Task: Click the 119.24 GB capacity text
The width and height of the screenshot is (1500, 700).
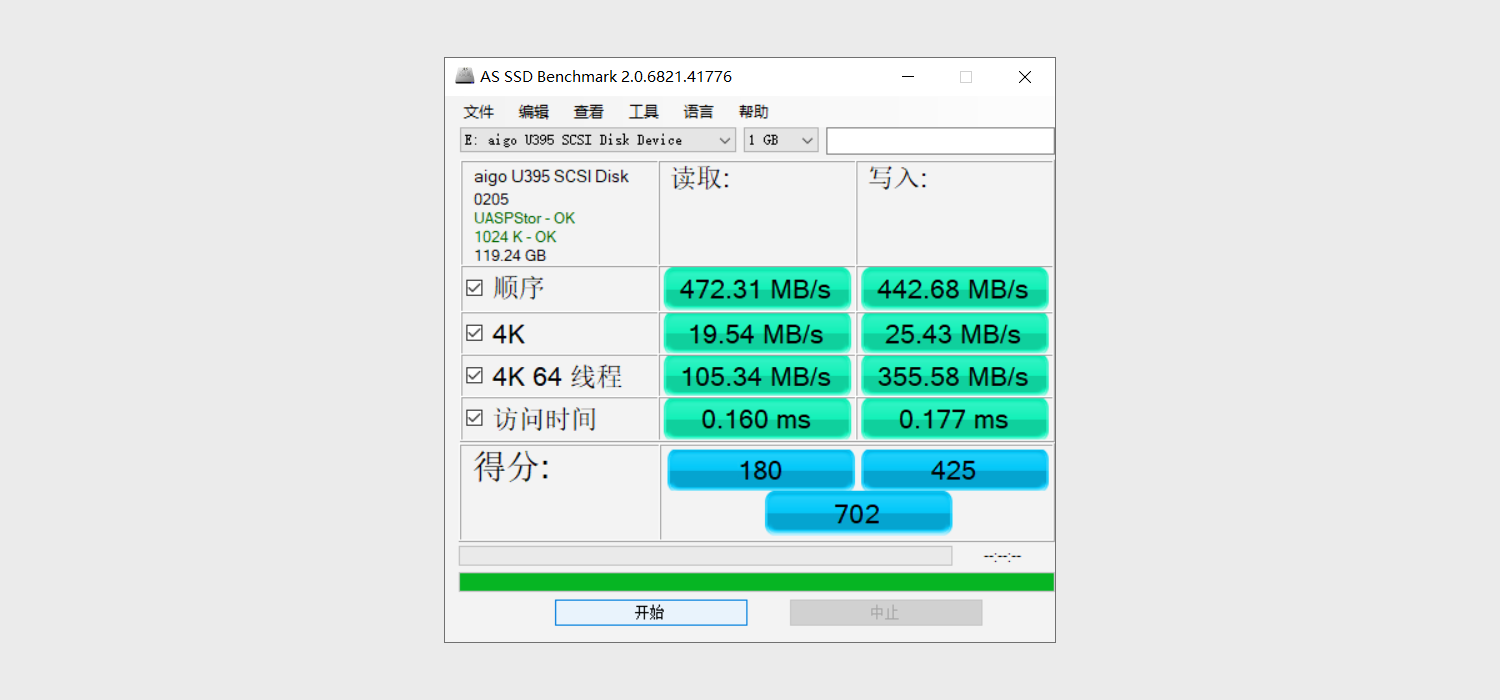Action: pyautogui.click(x=510, y=255)
